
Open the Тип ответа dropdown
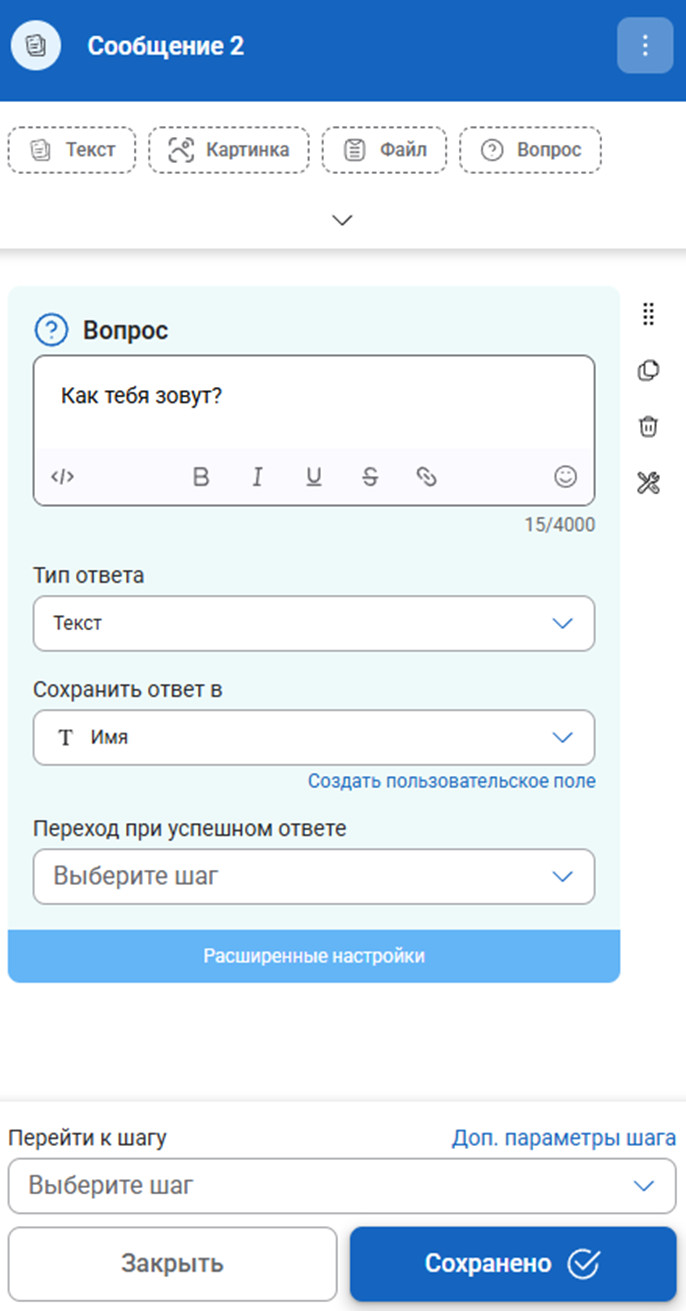tap(314, 623)
